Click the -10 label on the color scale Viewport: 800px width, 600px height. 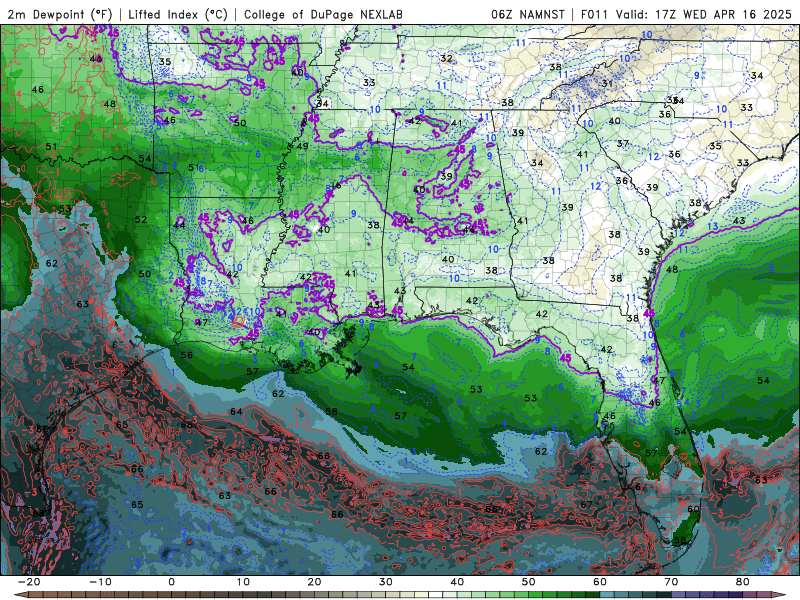point(100,582)
